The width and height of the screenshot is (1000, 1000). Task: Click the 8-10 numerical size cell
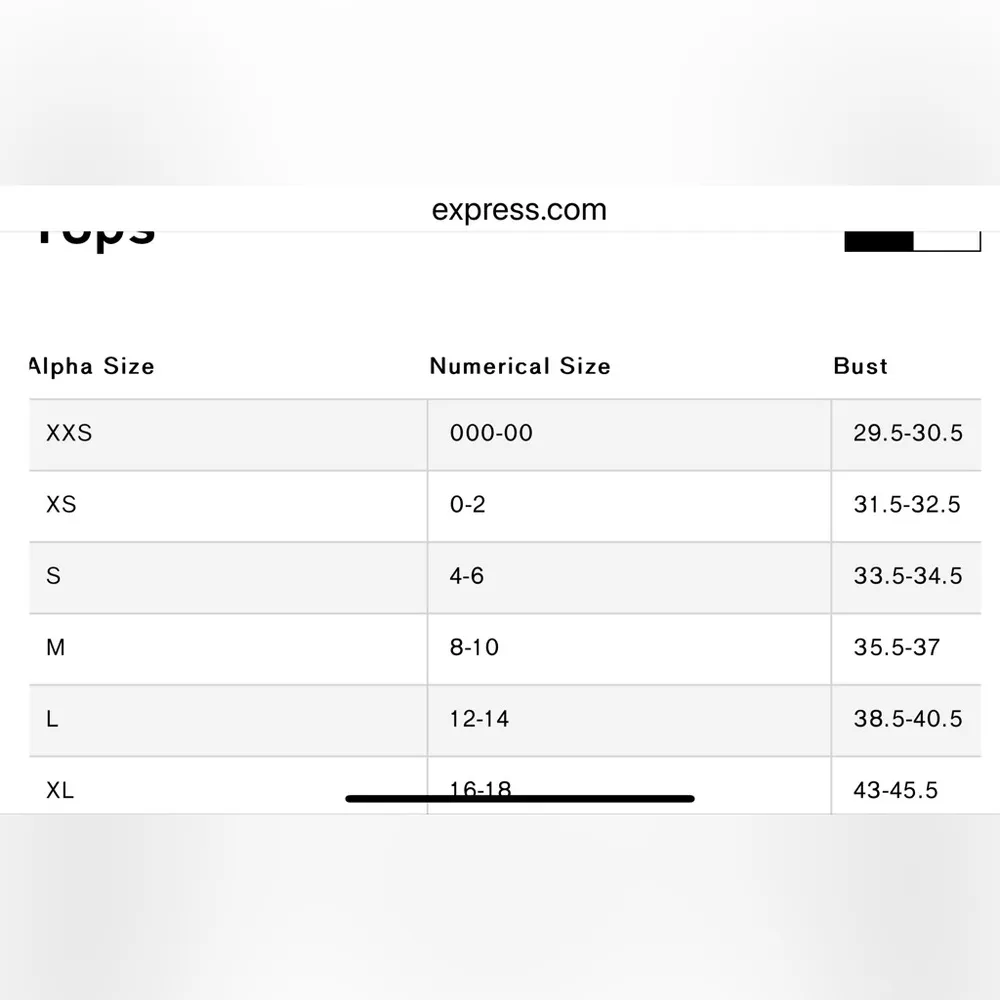pyautogui.click(x=474, y=648)
